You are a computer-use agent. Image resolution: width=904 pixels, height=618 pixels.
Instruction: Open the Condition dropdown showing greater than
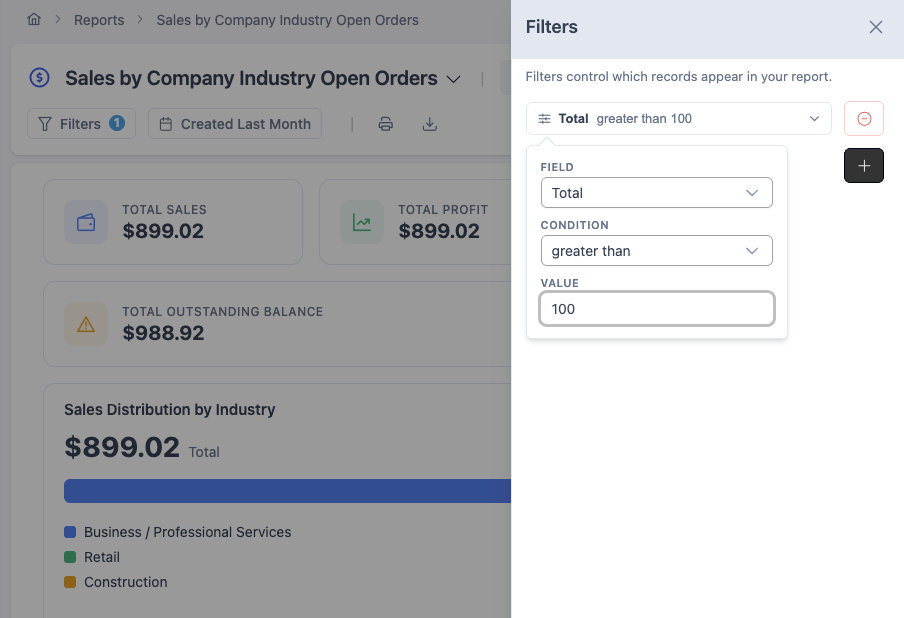(x=657, y=251)
